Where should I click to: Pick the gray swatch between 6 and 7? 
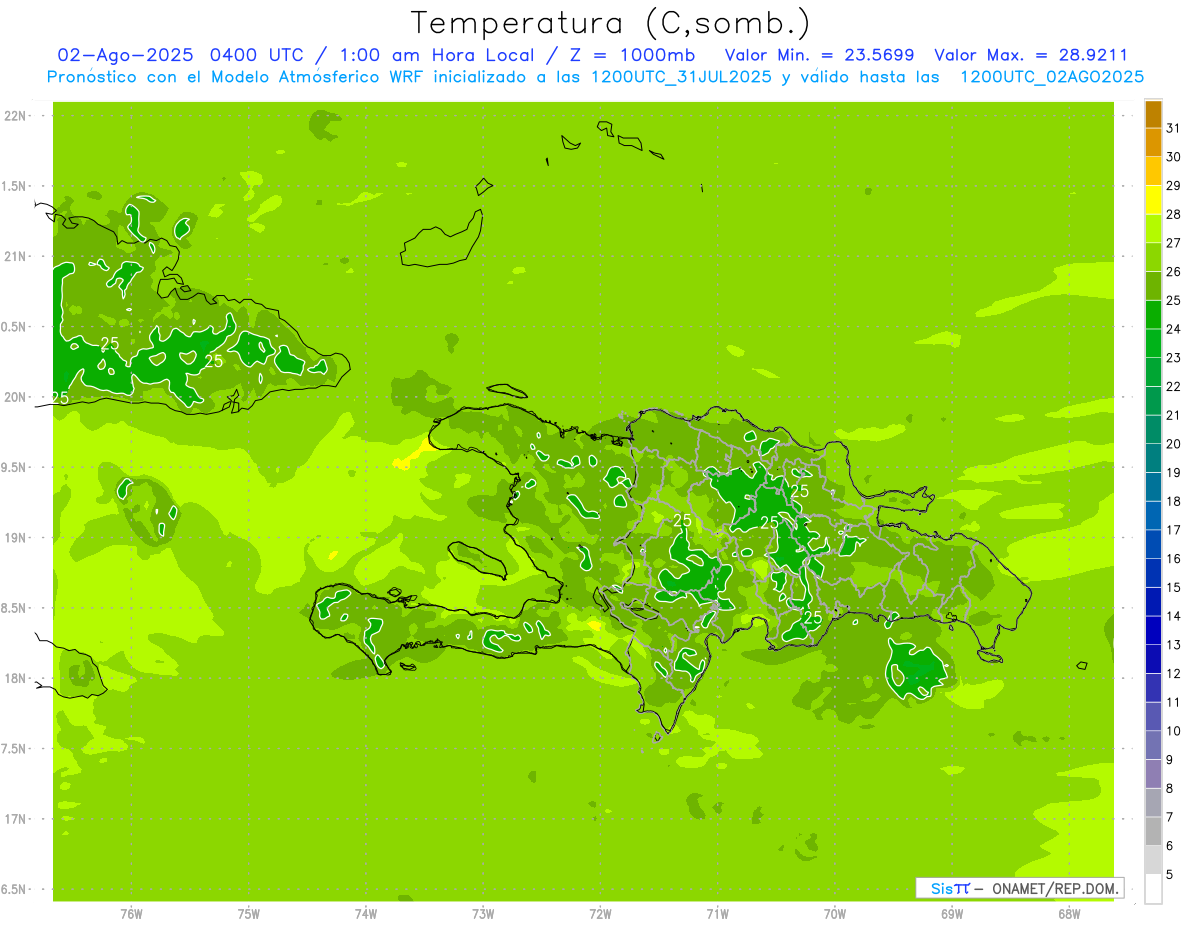click(x=1153, y=831)
